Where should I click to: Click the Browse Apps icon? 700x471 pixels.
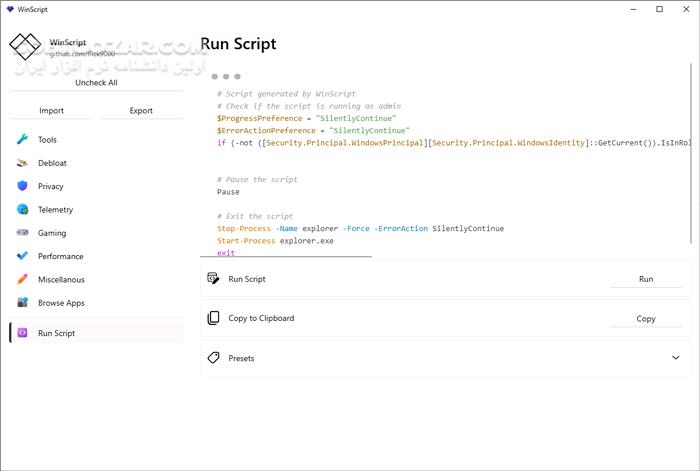pyautogui.click(x=22, y=302)
